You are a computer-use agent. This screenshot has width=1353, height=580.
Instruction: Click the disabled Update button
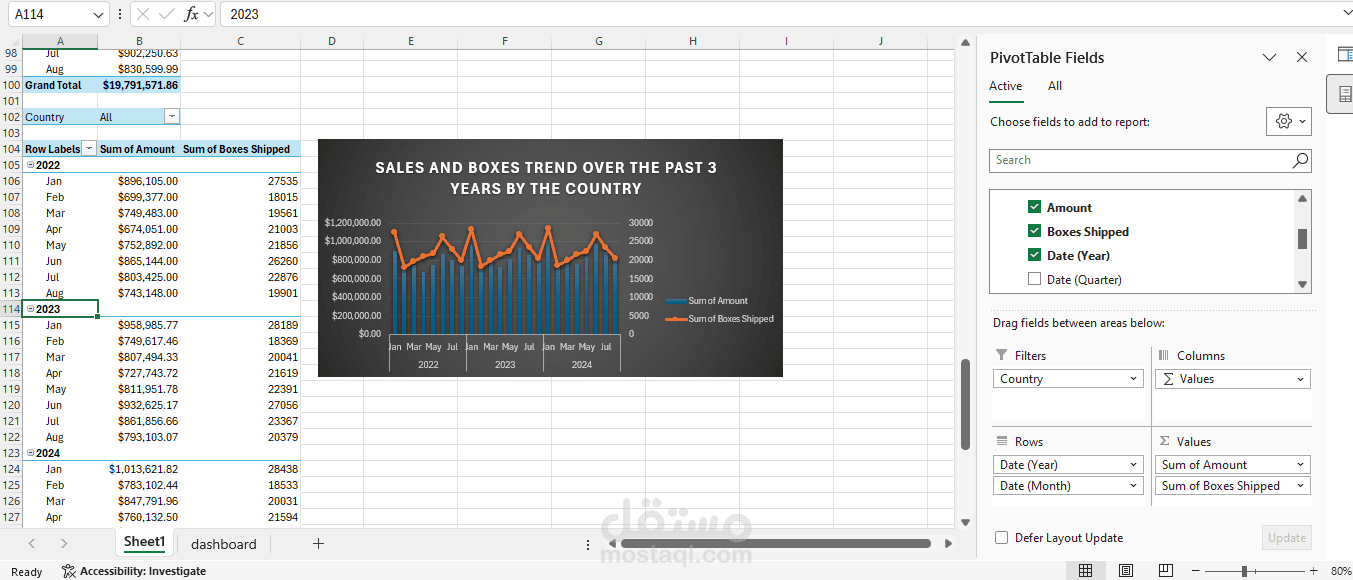coord(1287,537)
